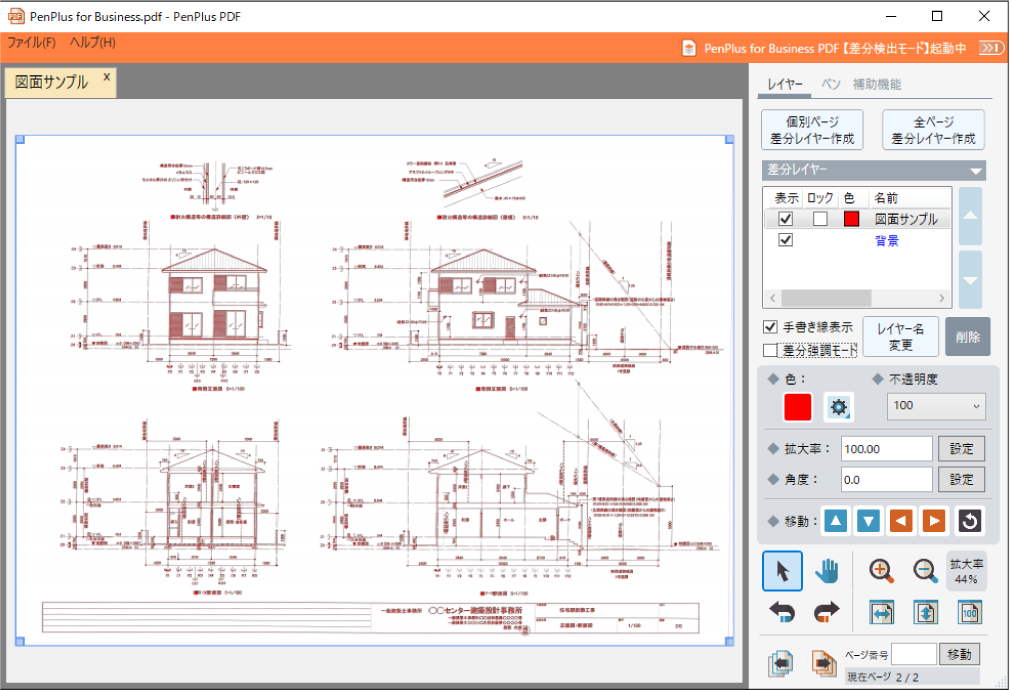Viewport: 1012px width, 690px height.
Task: Click the drawing page bottom-right corner handle
Action: (x=729, y=641)
